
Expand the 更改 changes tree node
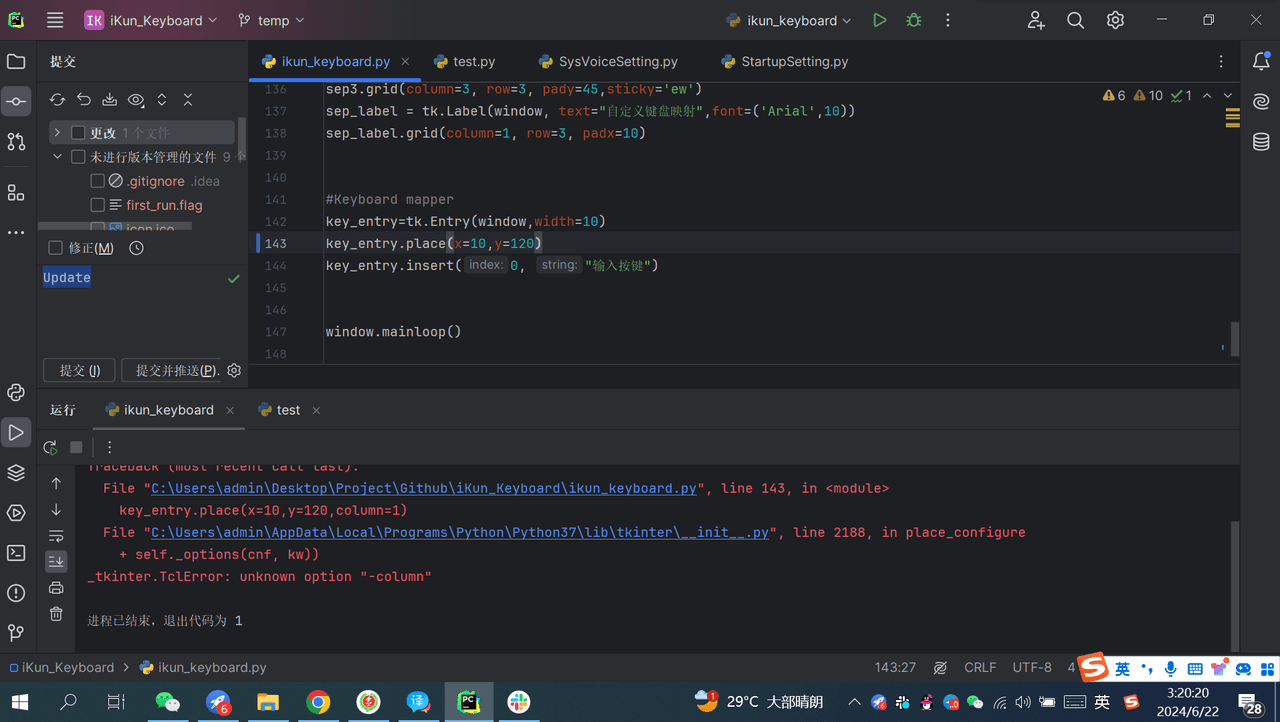(57, 133)
